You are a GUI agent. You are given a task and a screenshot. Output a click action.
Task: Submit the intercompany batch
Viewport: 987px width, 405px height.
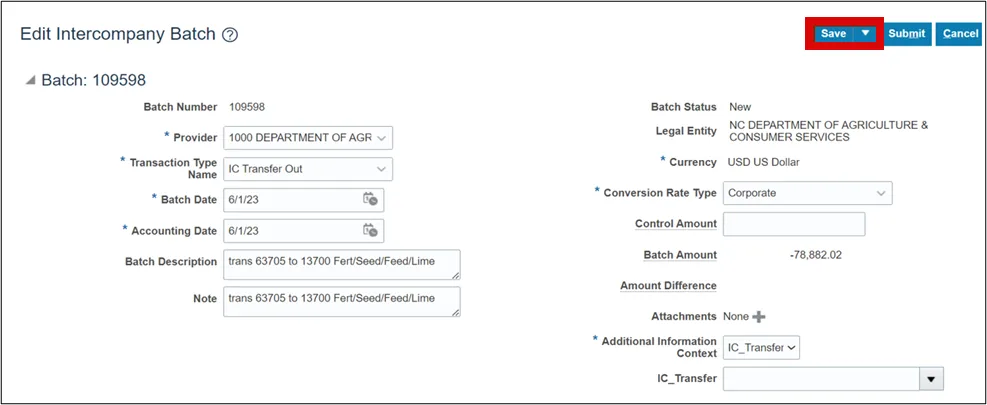906,33
